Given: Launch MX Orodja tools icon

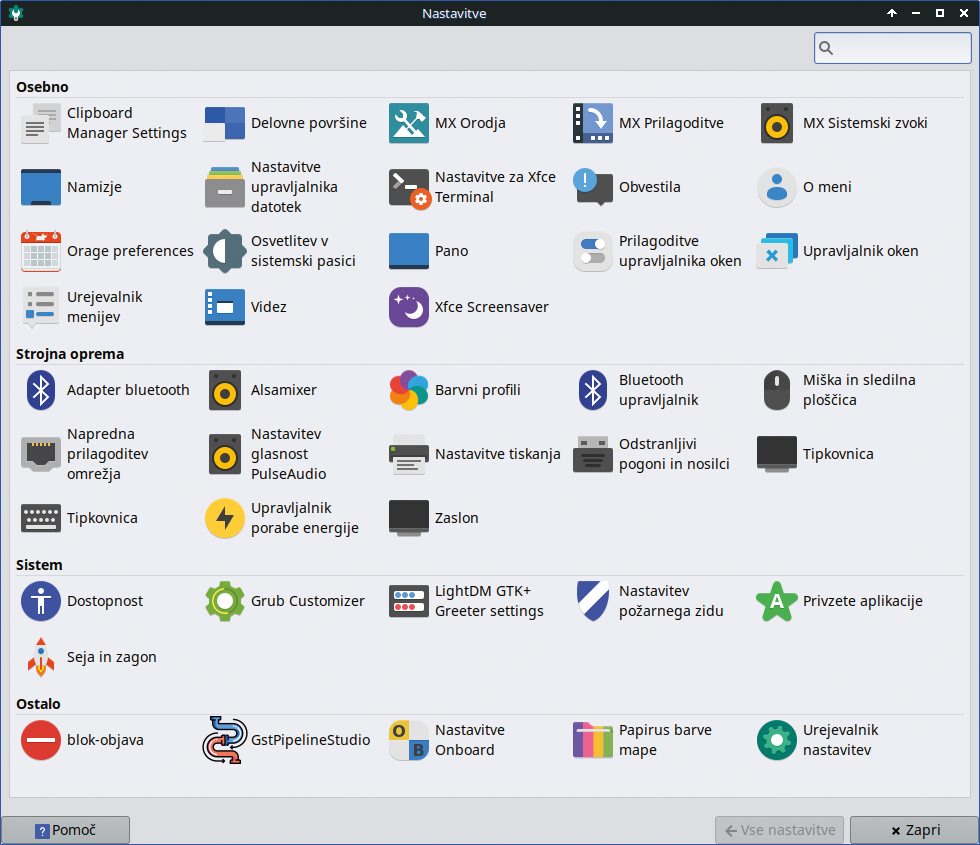Looking at the screenshot, I should pos(409,123).
